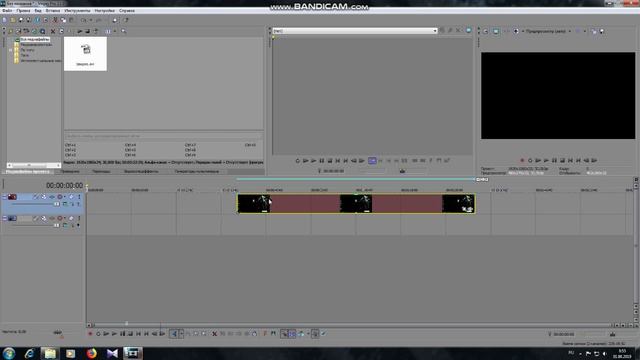This screenshot has width=640, height=360.
Task: Click the Record button under video preview
Action: pyautogui.click(x=522, y=160)
